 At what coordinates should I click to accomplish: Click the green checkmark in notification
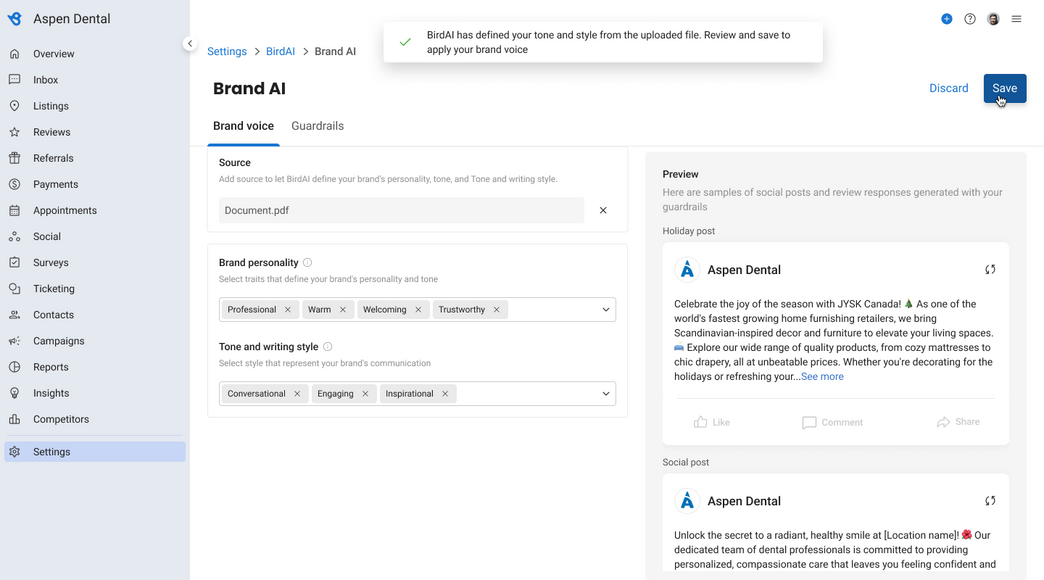coord(405,42)
